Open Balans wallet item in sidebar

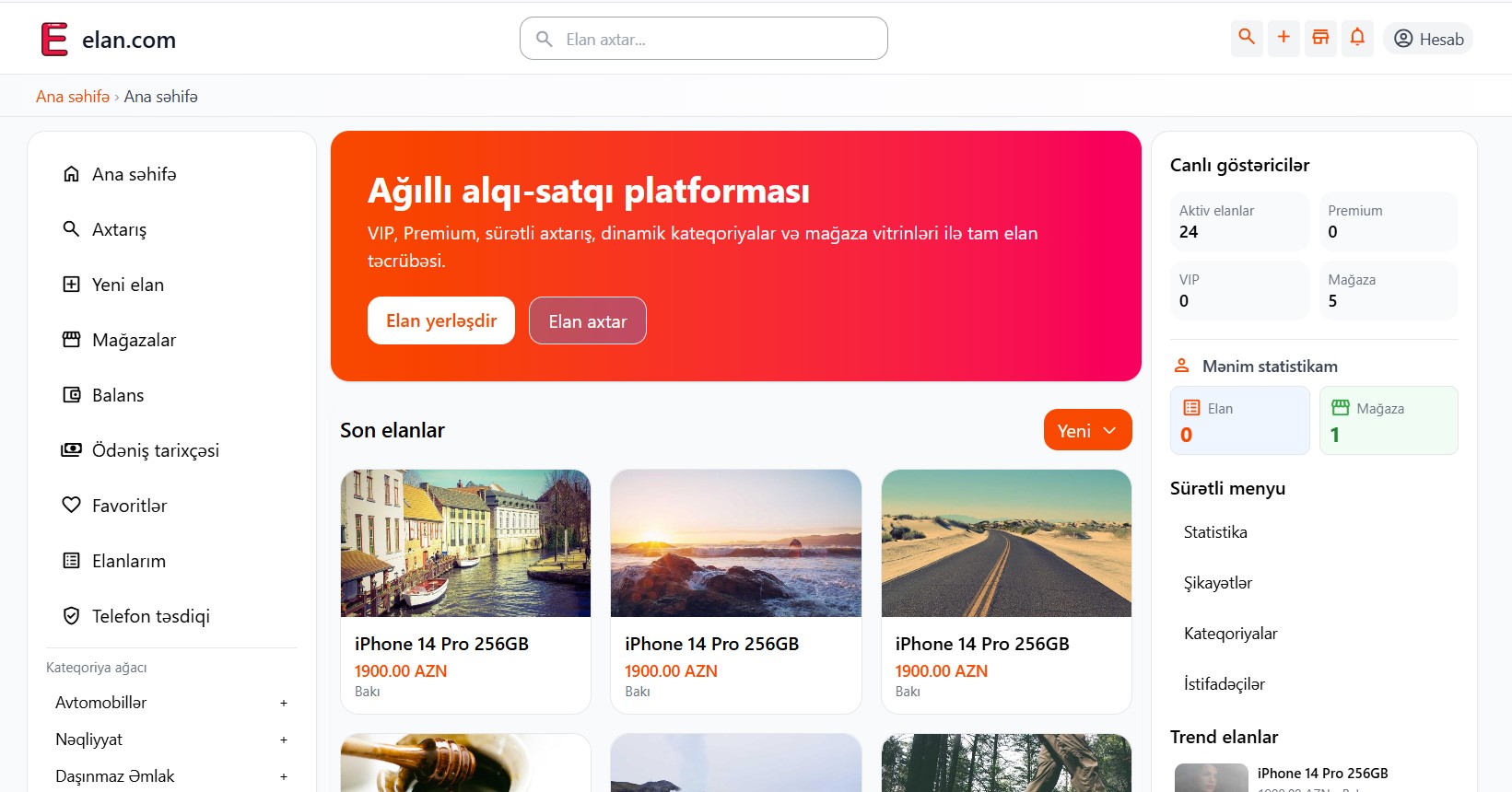118,395
